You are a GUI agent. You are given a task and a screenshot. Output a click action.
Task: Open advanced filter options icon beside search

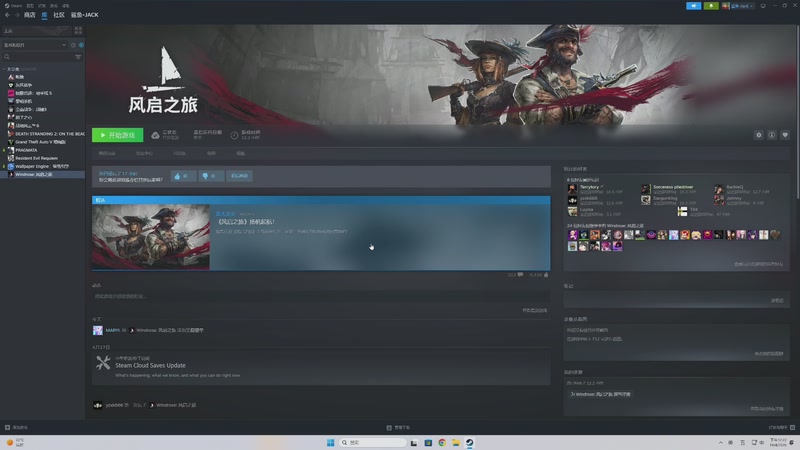[78, 57]
